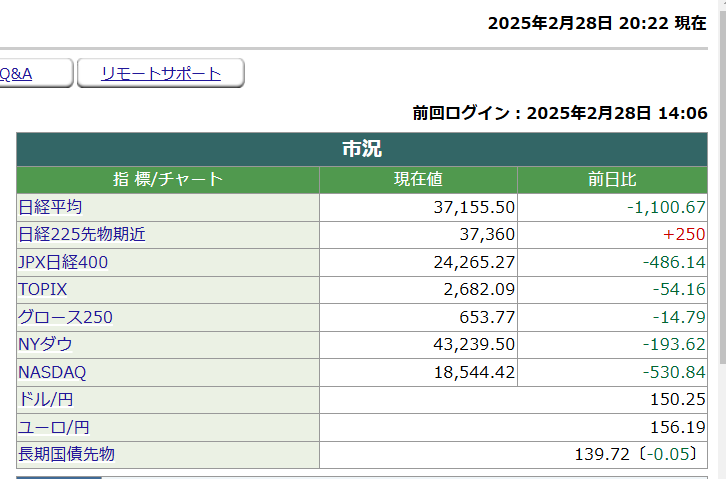
Task: Click the +250 change for 日経225先物
Action: (x=684, y=235)
